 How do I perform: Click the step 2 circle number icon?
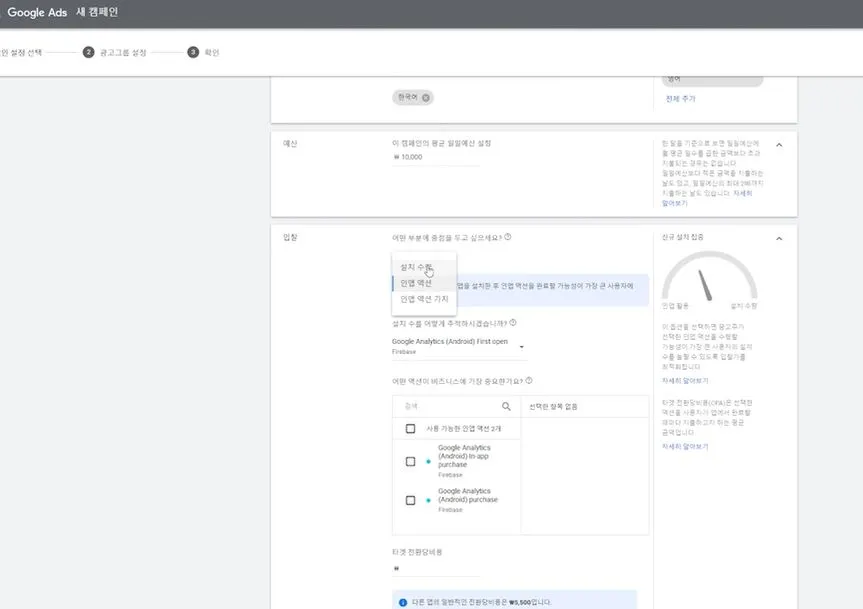pos(88,52)
